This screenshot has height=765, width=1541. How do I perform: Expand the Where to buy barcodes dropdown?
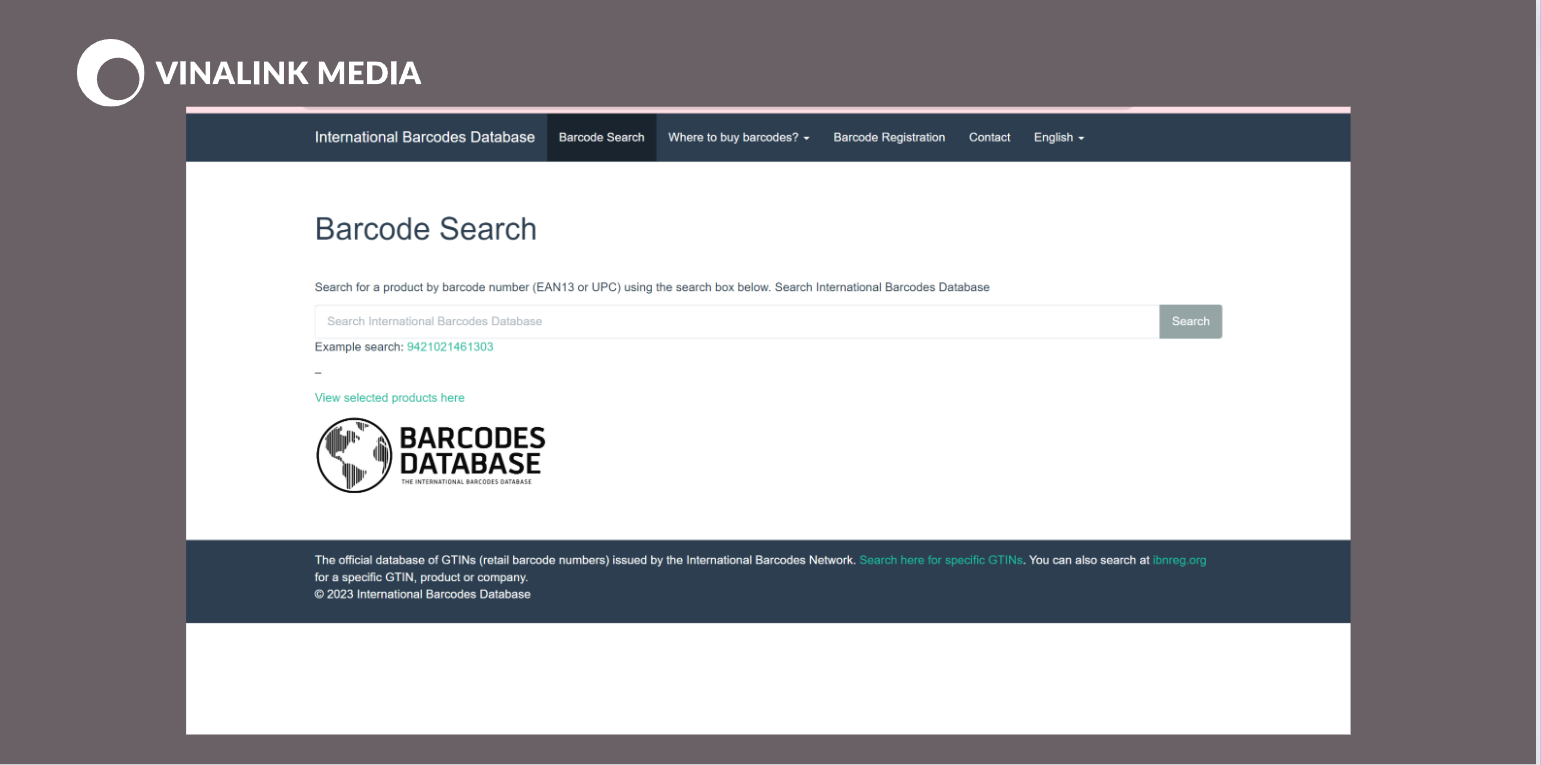pos(738,137)
